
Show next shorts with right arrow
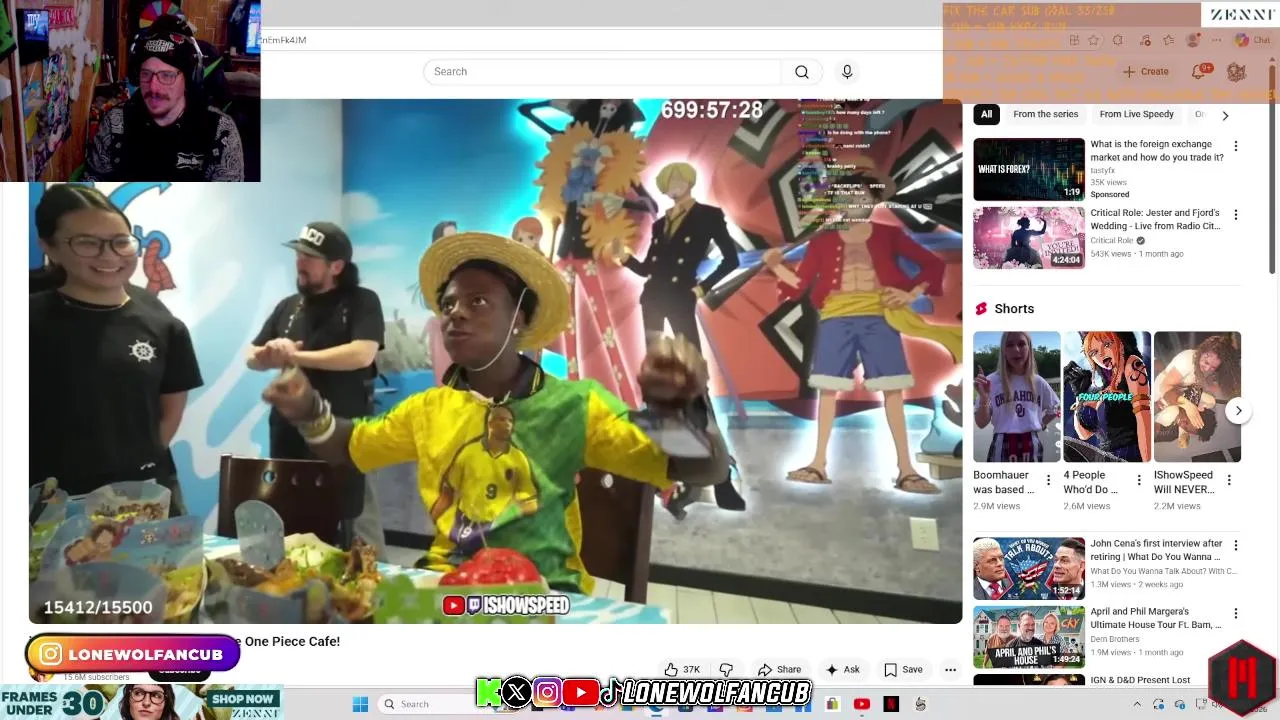click(1238, 411)
